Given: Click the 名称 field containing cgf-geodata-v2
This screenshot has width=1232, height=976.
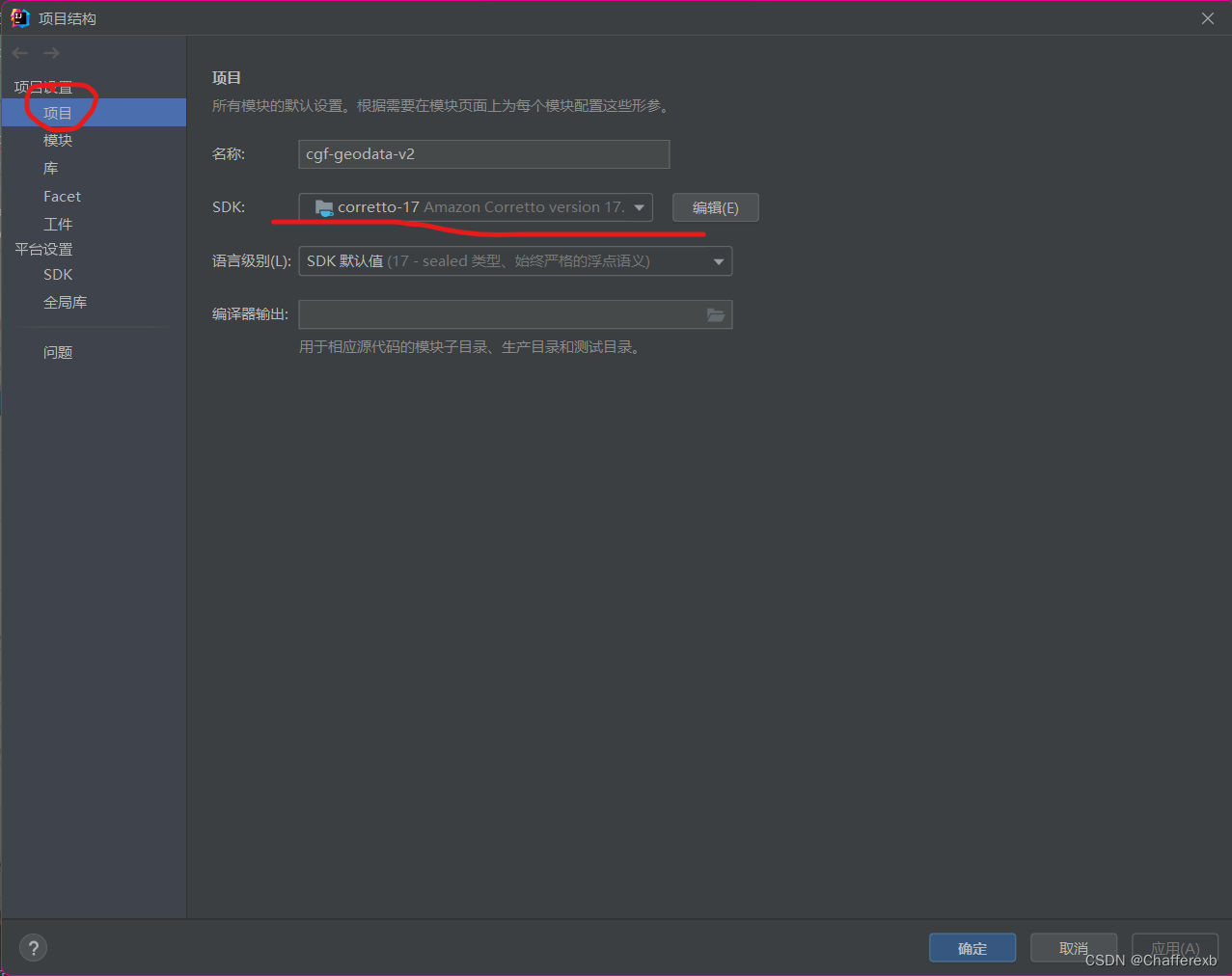Looking at the screenshot, I should point(482,154).
